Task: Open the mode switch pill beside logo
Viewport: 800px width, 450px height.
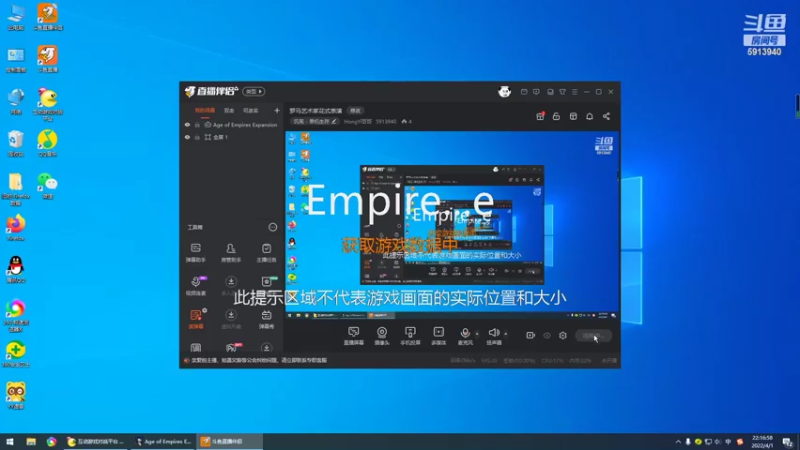Action: click(x=254, y=91)
